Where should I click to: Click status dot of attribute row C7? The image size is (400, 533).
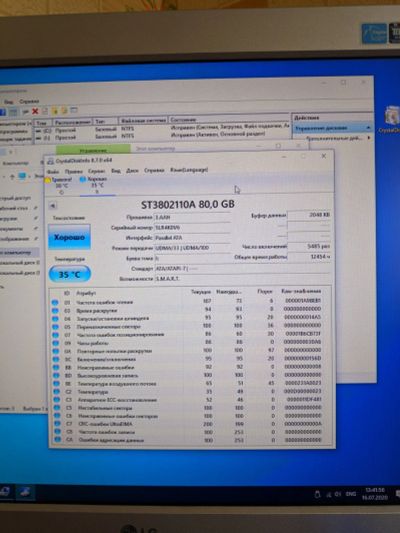tap(57, 424)
